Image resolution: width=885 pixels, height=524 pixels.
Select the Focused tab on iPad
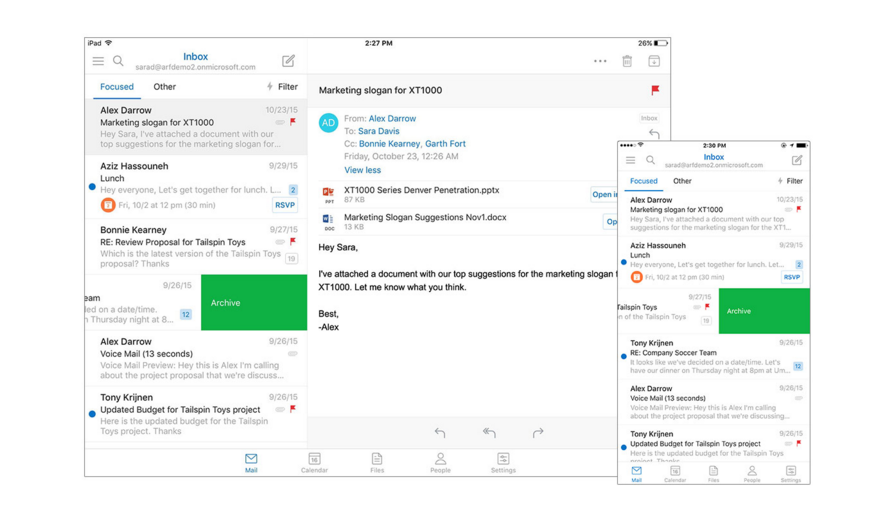(117, 86)
